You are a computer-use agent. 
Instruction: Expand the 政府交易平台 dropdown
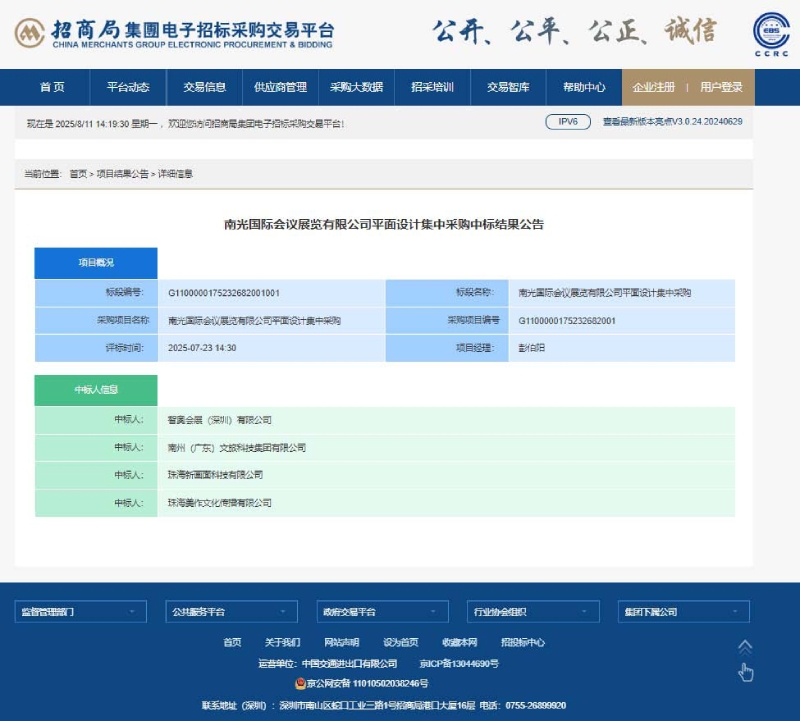[x=383, y=612]
